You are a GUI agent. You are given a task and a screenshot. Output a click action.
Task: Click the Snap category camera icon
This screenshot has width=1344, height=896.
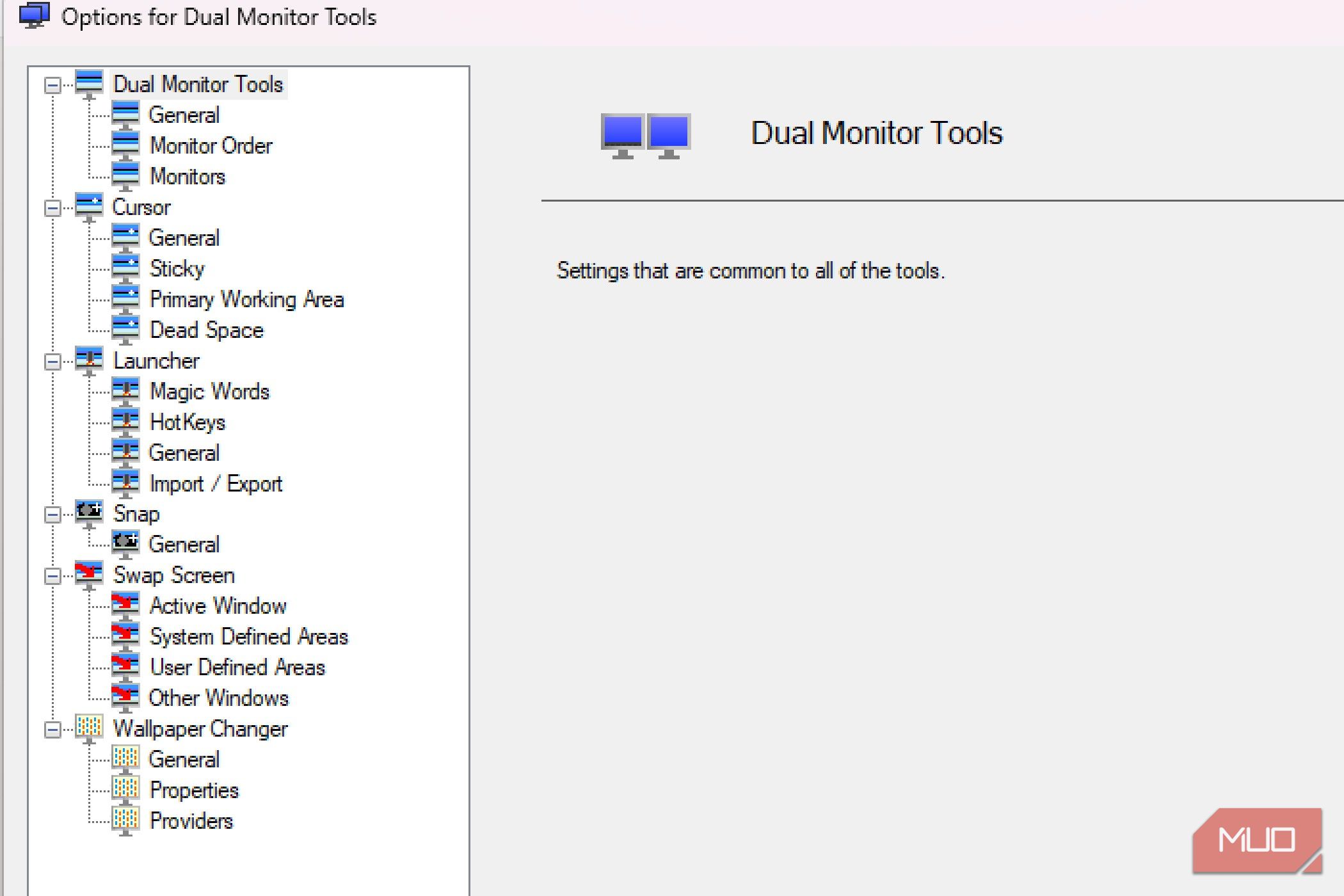click(89, 514)
